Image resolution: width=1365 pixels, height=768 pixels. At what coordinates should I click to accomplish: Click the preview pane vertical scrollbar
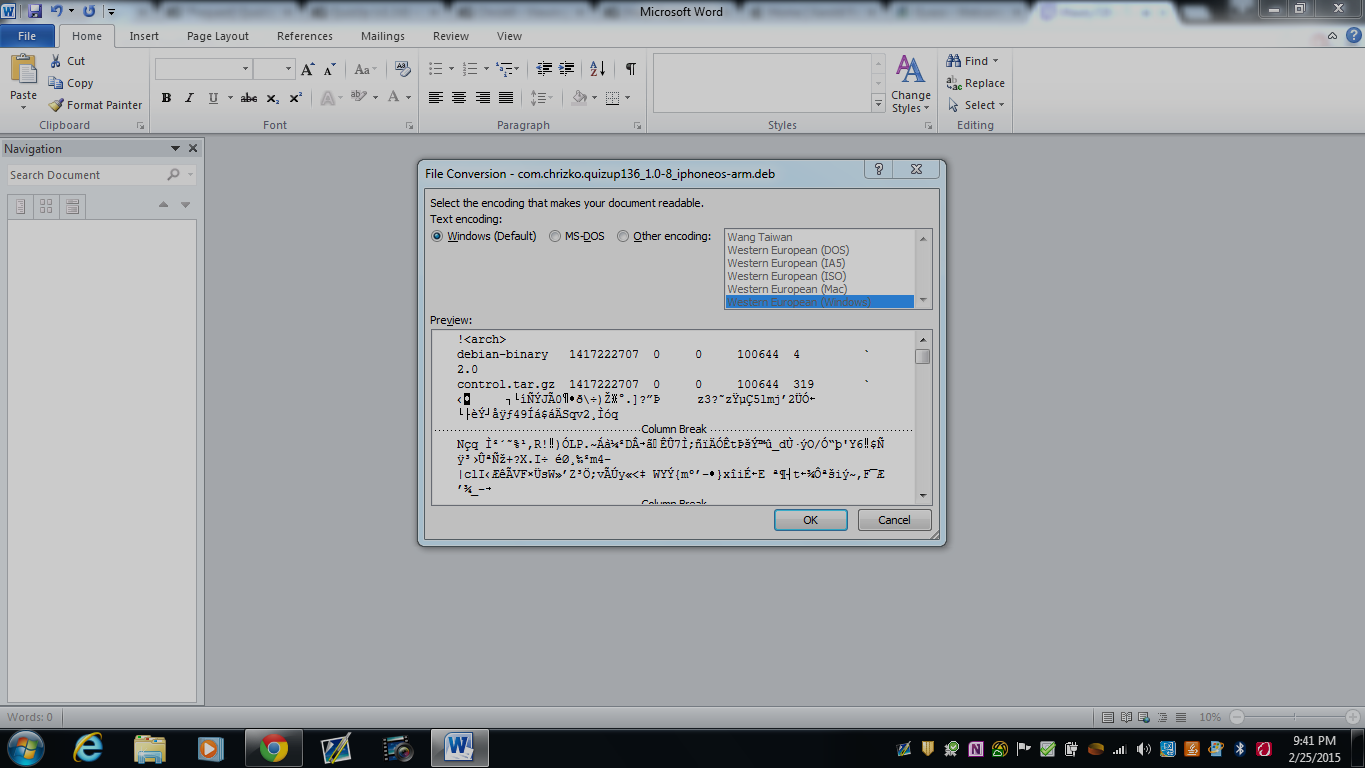point(923,417)
